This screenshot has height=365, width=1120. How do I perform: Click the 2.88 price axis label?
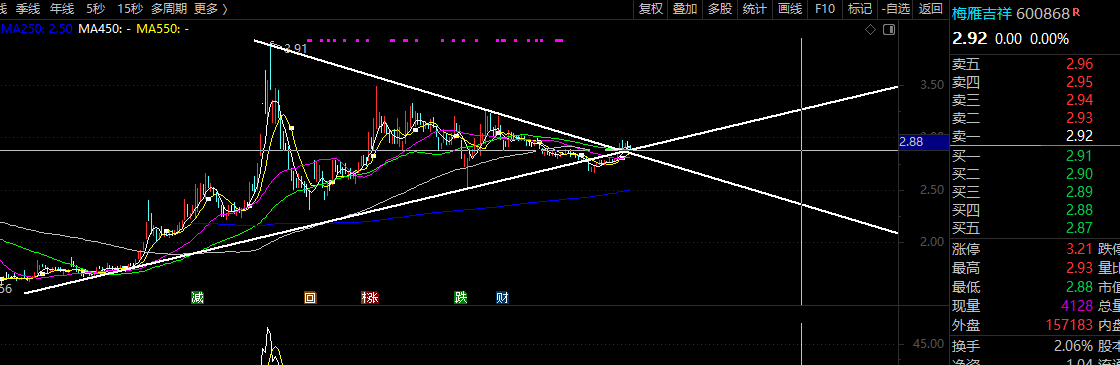point(911,143)
